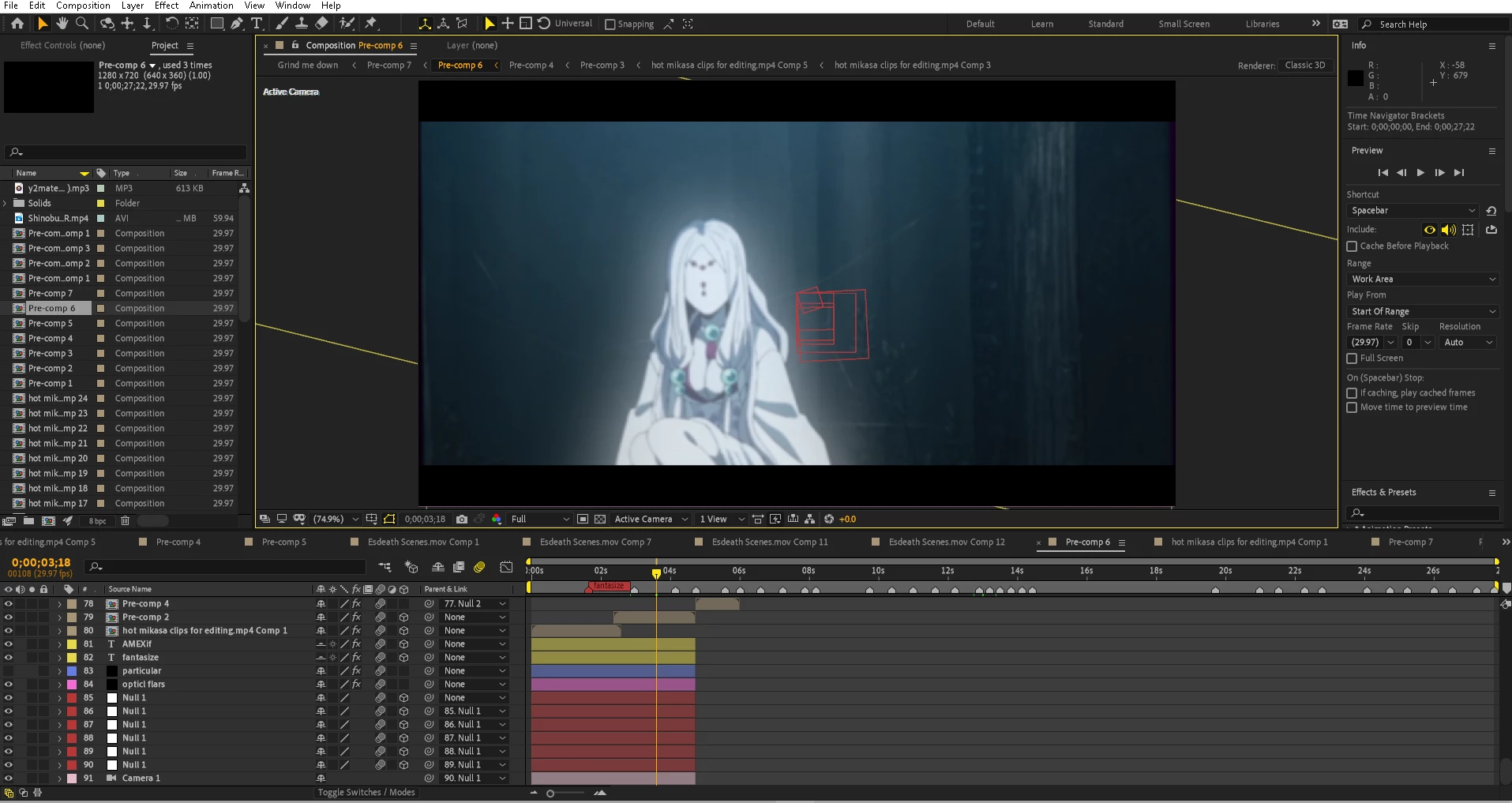
Task: Expand the Solids folder in Project
Action: [6, 204]
